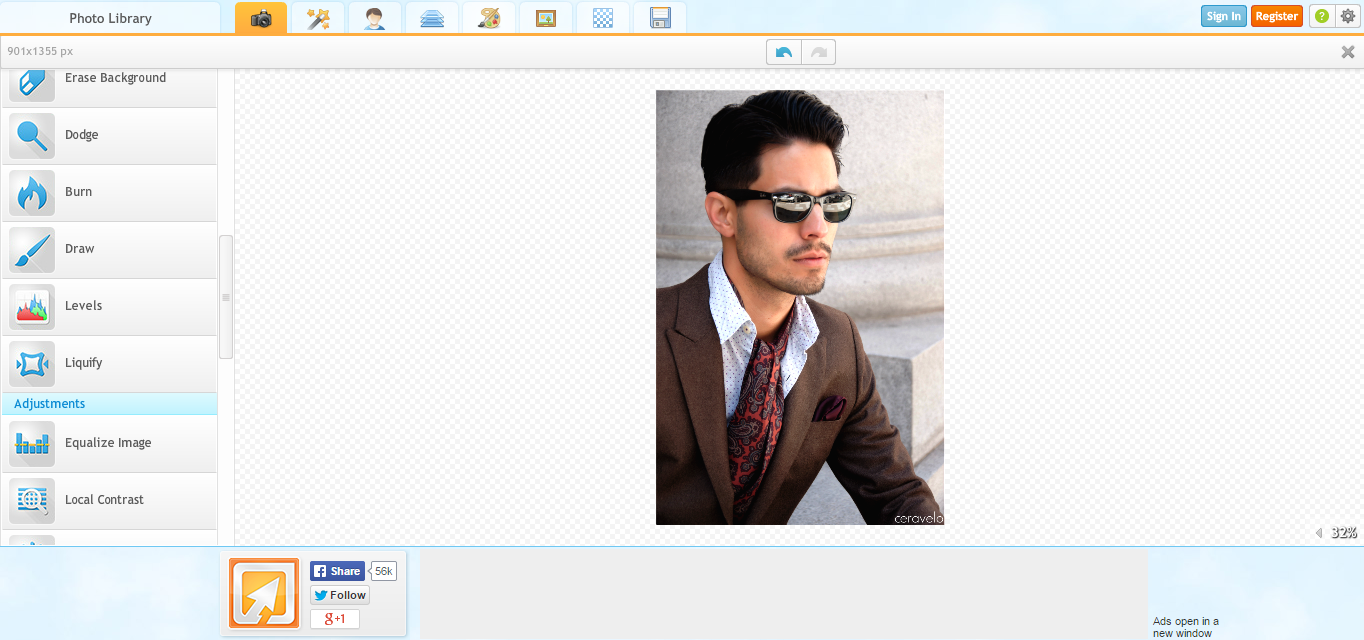Select the Dodge magnifier icon

[32, 136]
